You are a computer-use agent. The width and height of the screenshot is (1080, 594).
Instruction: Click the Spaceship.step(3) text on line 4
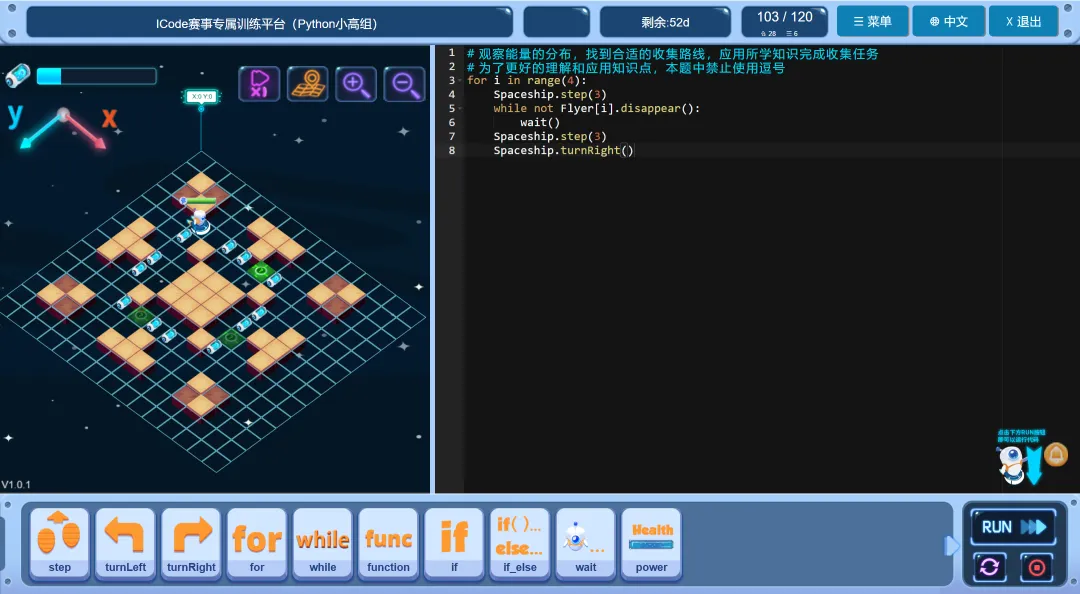tap(550, 94)
